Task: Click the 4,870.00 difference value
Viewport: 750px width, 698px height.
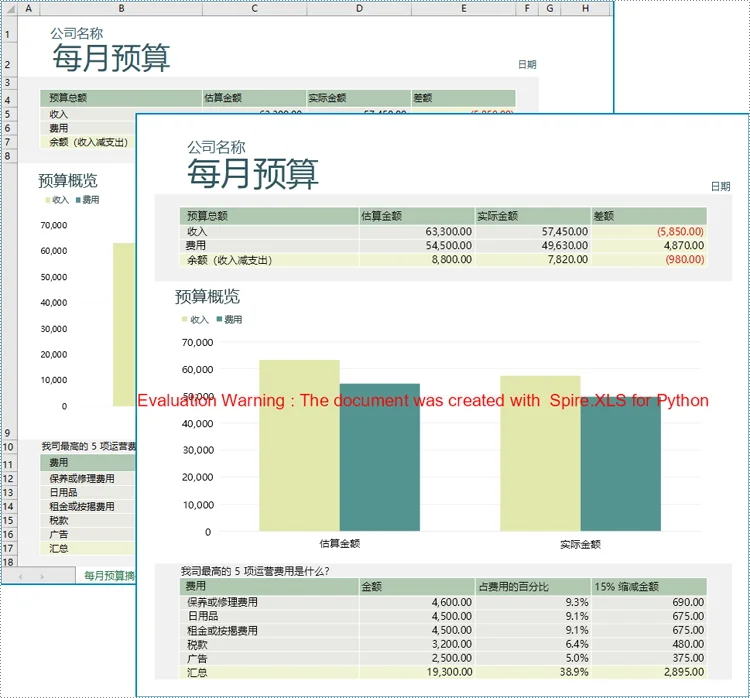Action: pos(684,245)
